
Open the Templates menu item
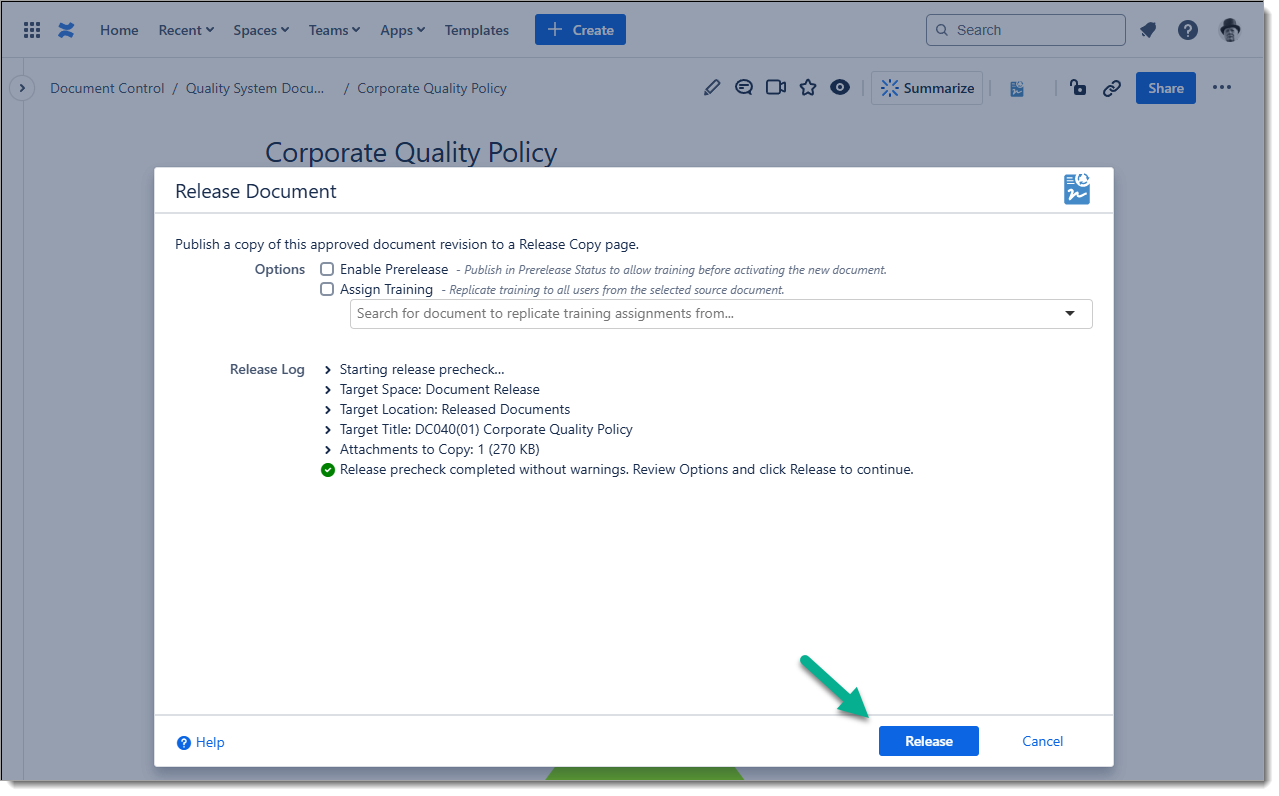click(x=476, y=30)
